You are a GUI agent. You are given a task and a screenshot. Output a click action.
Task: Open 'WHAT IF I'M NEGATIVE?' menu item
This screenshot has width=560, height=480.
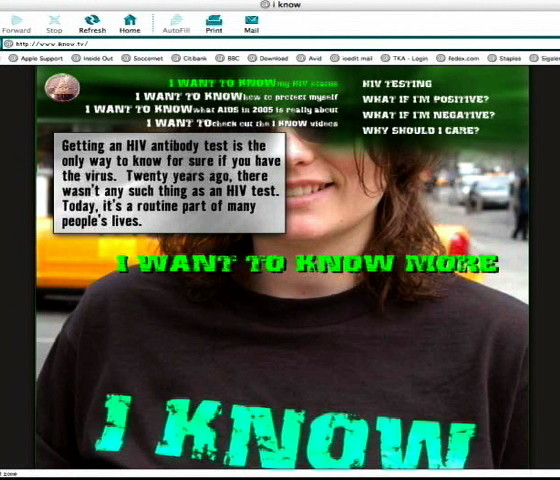[429, 115]
